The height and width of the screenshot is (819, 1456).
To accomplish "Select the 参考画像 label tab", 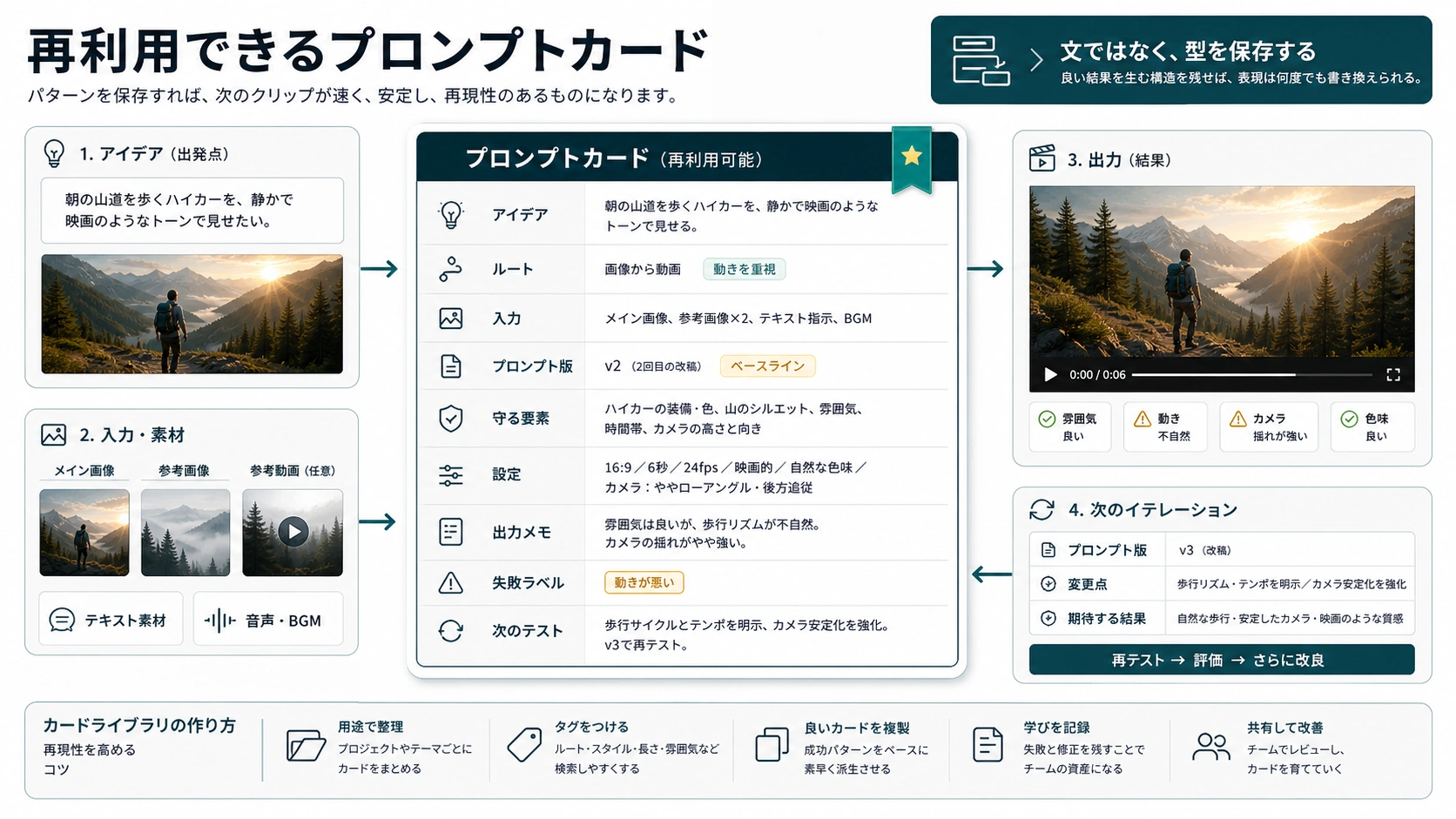I will 184,471.
